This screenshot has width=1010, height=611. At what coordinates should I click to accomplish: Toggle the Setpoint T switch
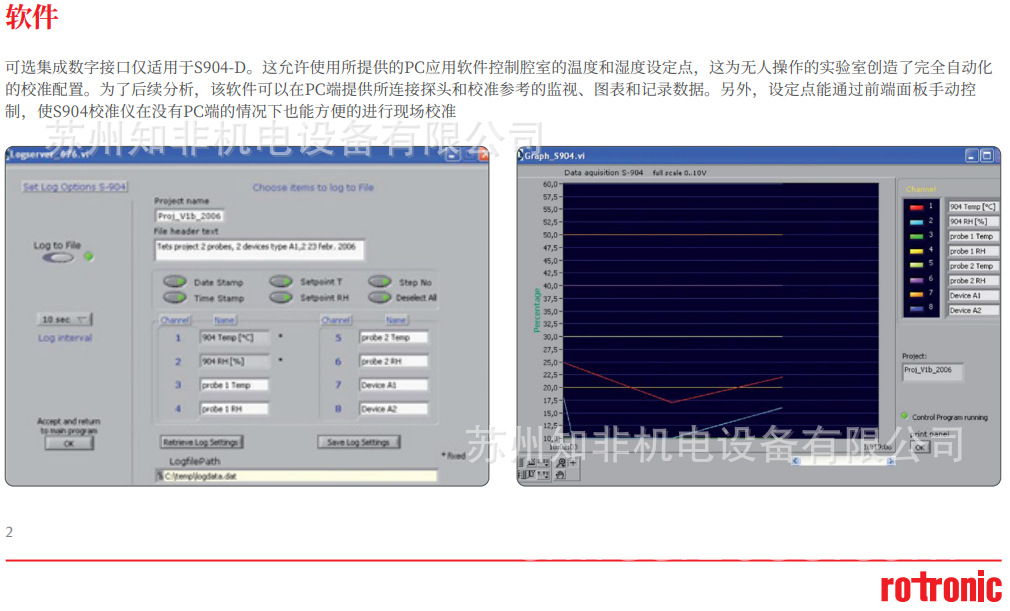click(x=281, y=281)
